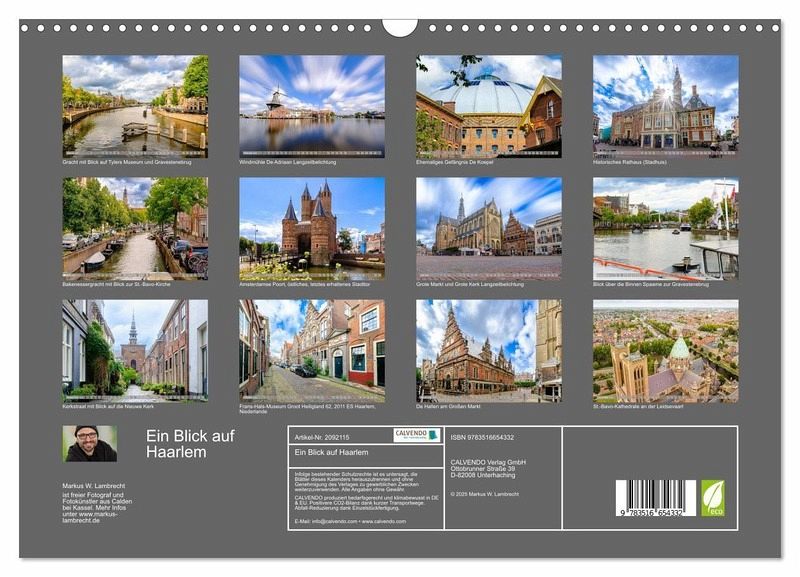Click the paragraph 'CALVENDO produziert bedarfsgerecht'
Image resolution: width=800 pixels, height=577 pixels.
[367, 503]
